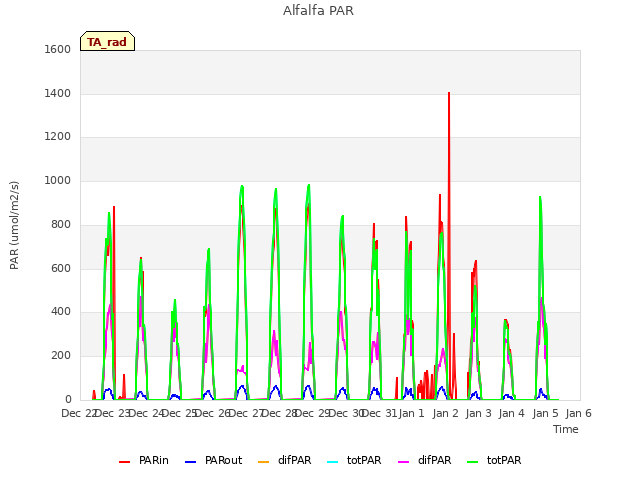Viewport: 640px width, 480px height.
Task: Click the 600 y-axis tick label
Action: [x=61, y=269]
